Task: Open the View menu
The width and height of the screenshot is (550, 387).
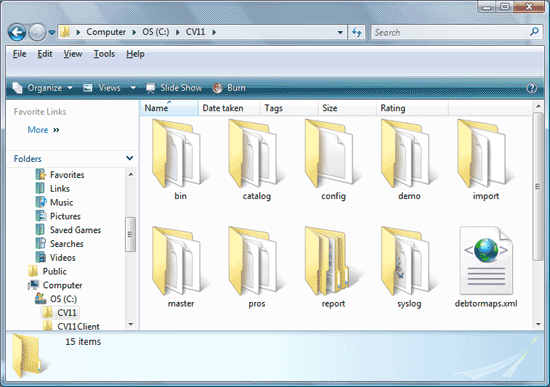Action: [x=73, y=54]
